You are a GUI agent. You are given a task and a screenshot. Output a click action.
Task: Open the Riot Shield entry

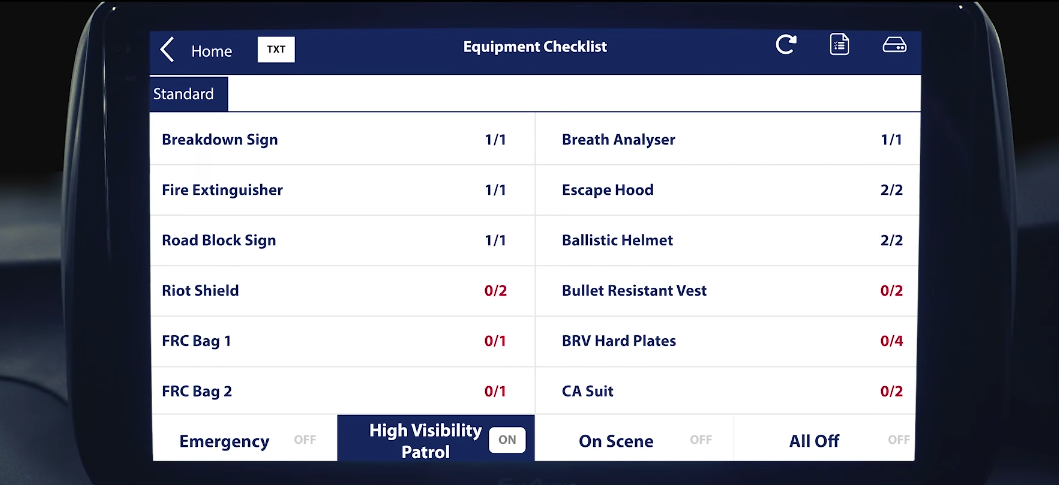pyautogui.click(x=342, y=291)
